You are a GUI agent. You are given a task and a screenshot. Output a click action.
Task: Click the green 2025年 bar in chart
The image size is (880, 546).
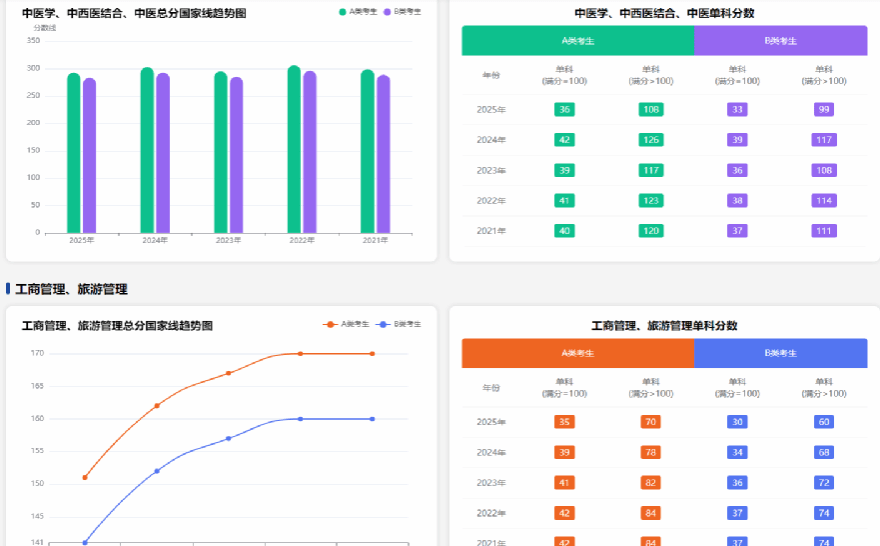point(74,153)
